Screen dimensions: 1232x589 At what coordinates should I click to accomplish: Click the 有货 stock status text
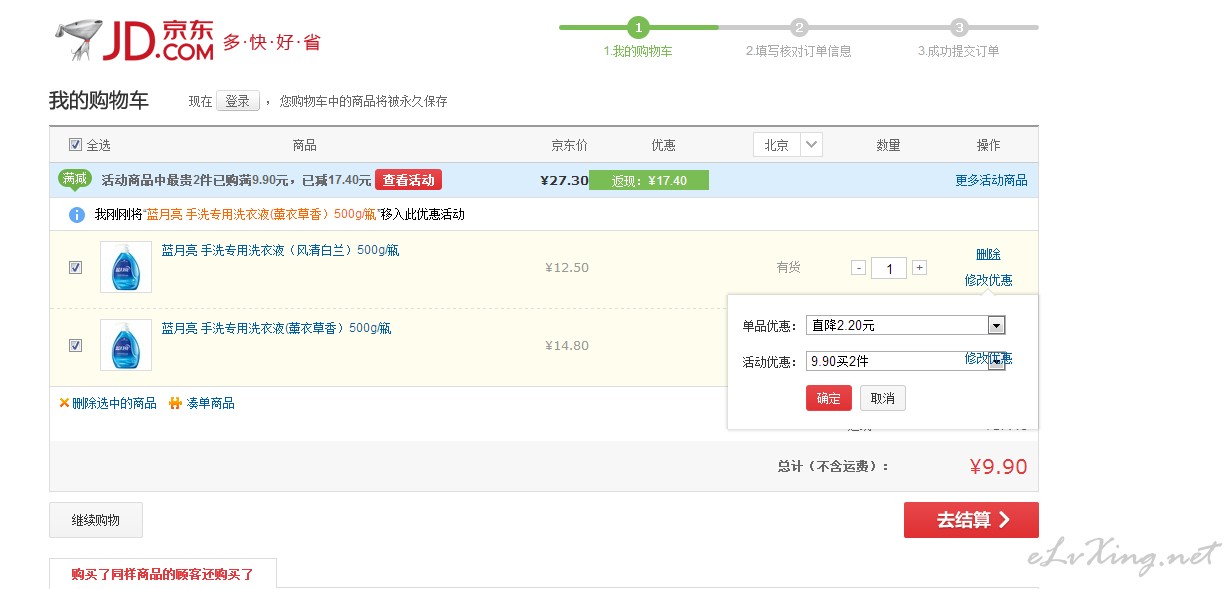click(788, 267)
